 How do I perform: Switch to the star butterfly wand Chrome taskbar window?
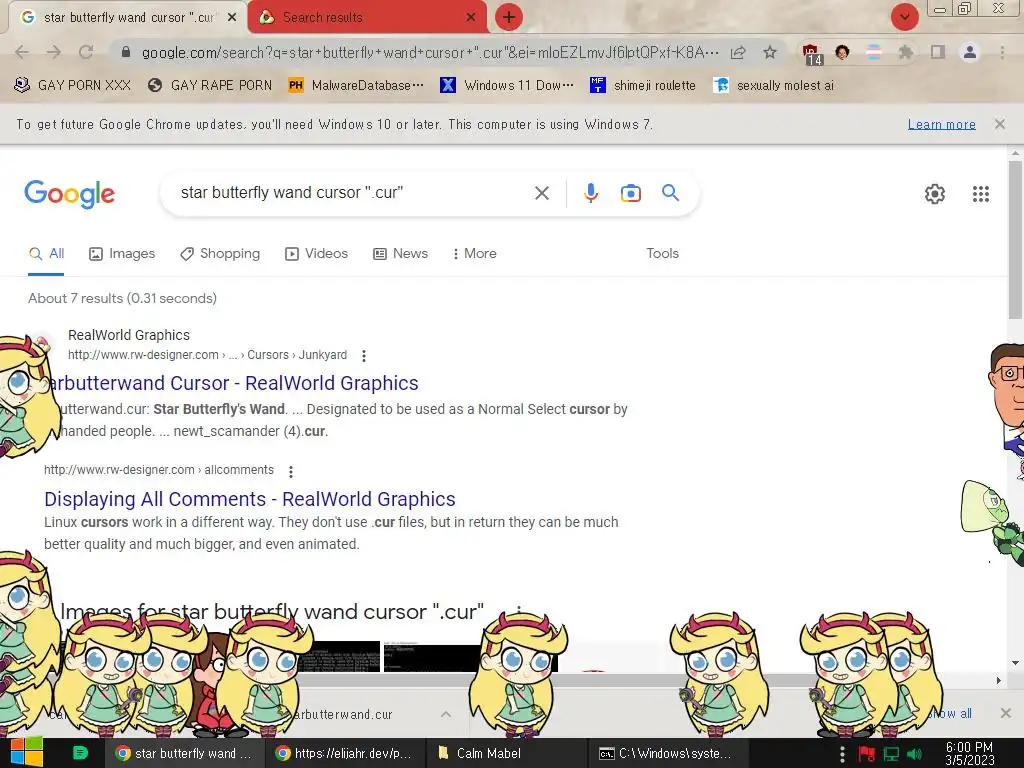point(184,753)
